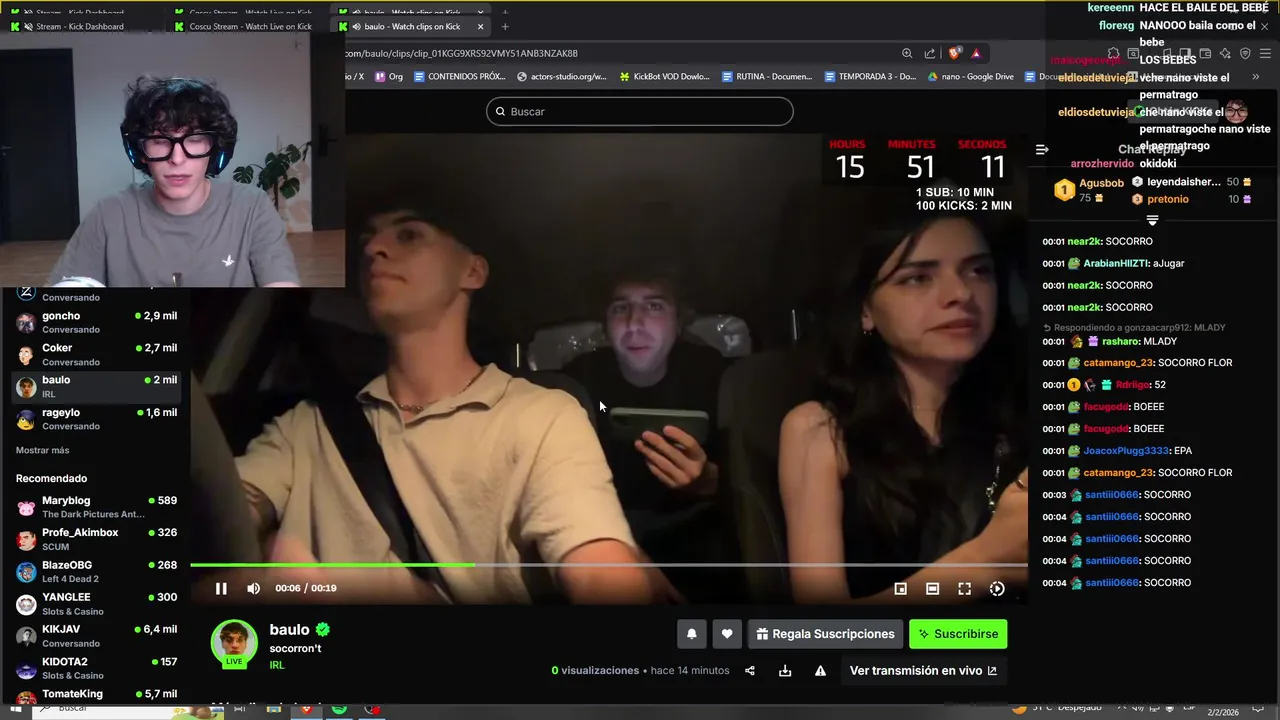Open the TEMPORADA 3 bookmark
The image size is (1280, 720).
point(870,76)
